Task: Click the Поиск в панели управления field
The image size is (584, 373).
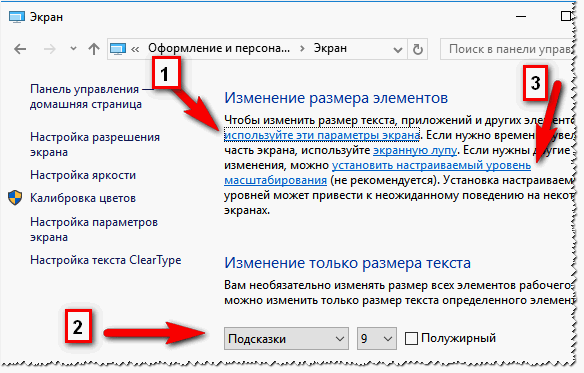Action: (506, 49)
